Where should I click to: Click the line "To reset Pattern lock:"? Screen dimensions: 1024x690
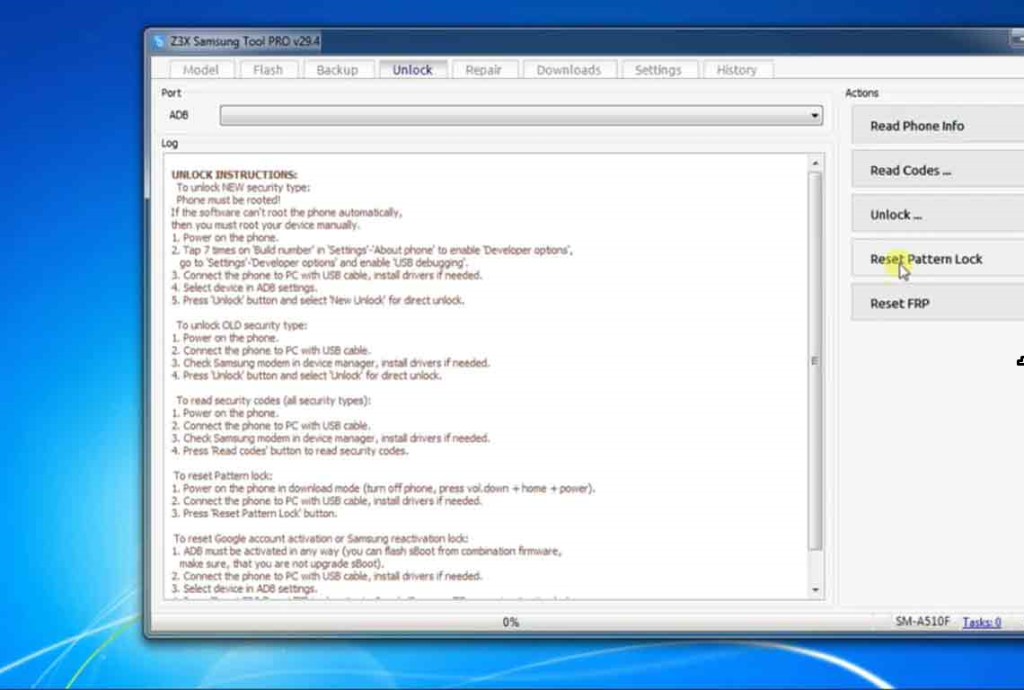(223, 475)
